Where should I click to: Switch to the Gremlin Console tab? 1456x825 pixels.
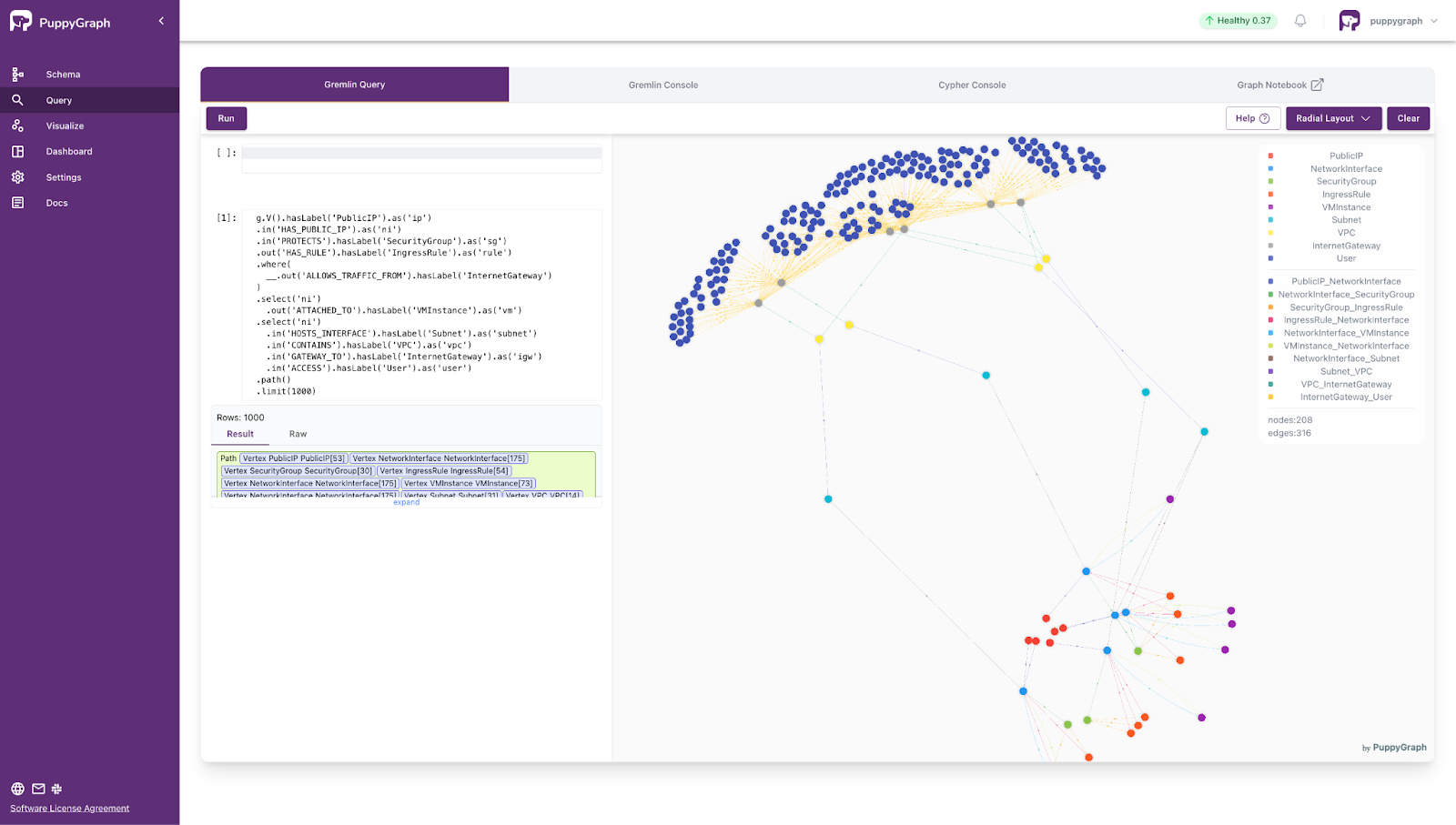662,85
